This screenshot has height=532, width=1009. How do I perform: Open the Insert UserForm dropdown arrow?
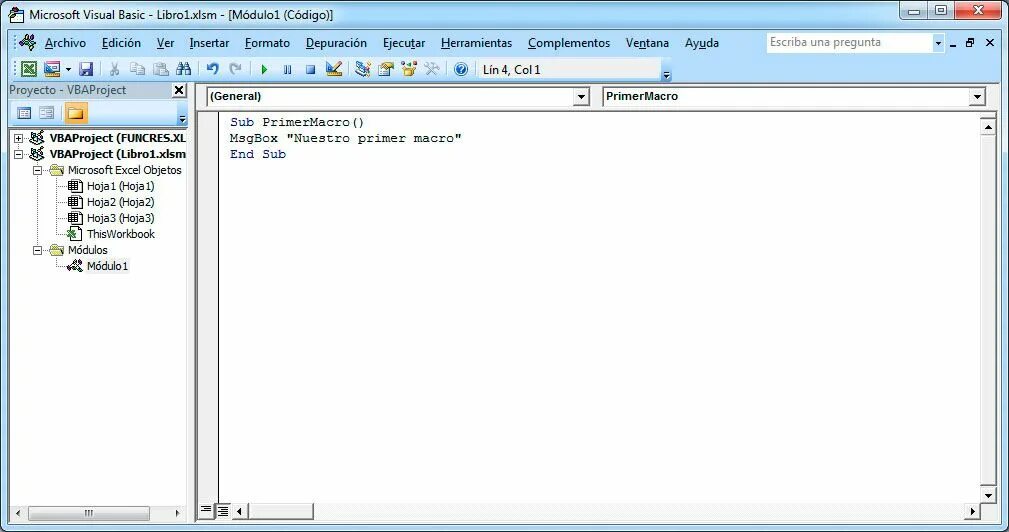pyautogui.click(x=68, y=69)
